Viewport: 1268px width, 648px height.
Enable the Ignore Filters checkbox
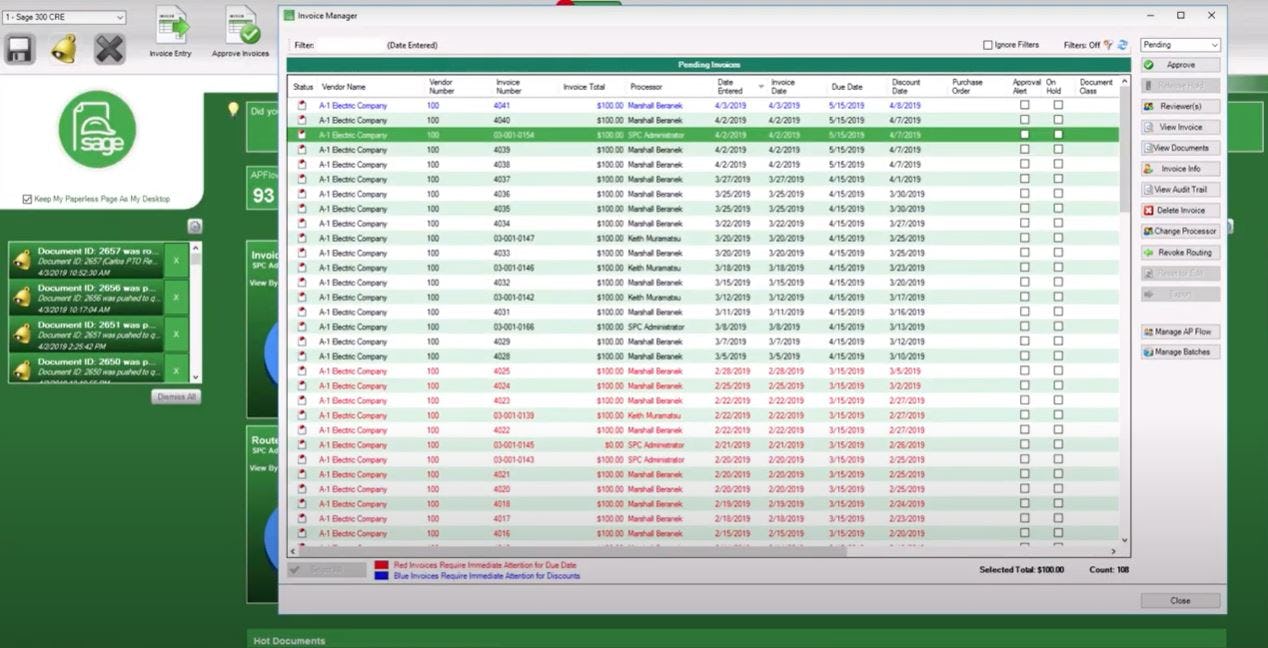[x=988, y=45]
